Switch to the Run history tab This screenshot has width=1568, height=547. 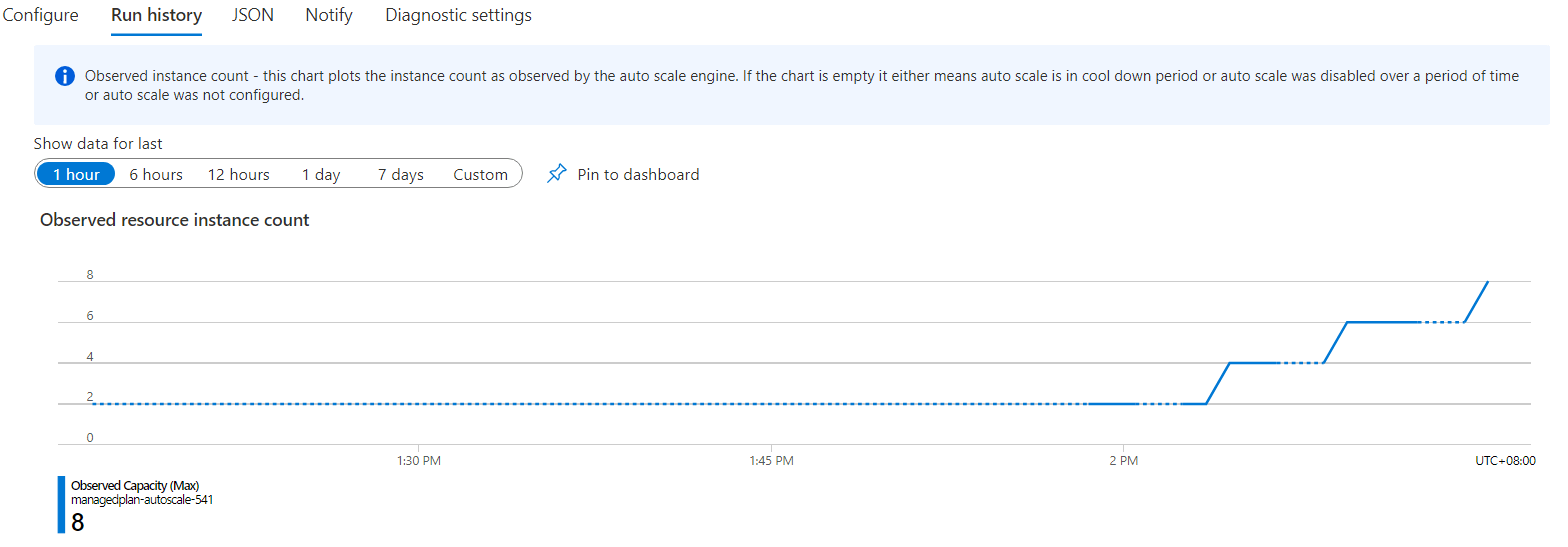click(157, 16)
